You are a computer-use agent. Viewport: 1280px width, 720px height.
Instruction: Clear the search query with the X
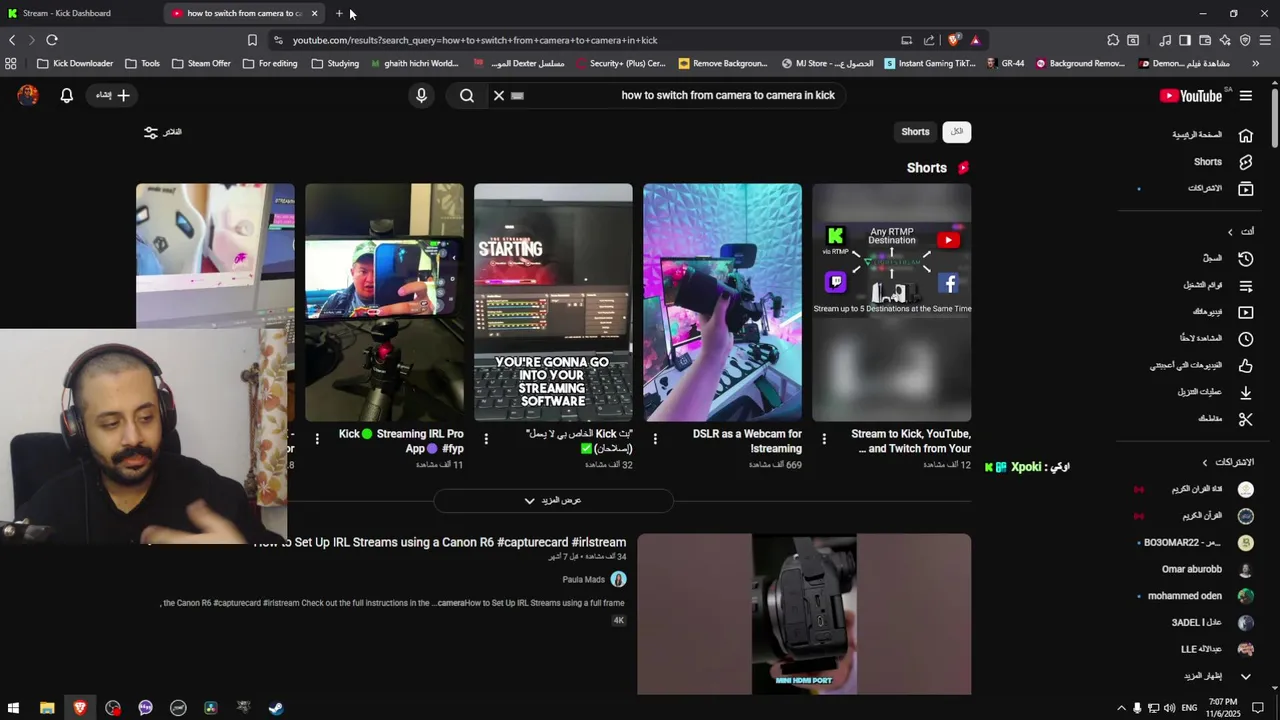499,96
